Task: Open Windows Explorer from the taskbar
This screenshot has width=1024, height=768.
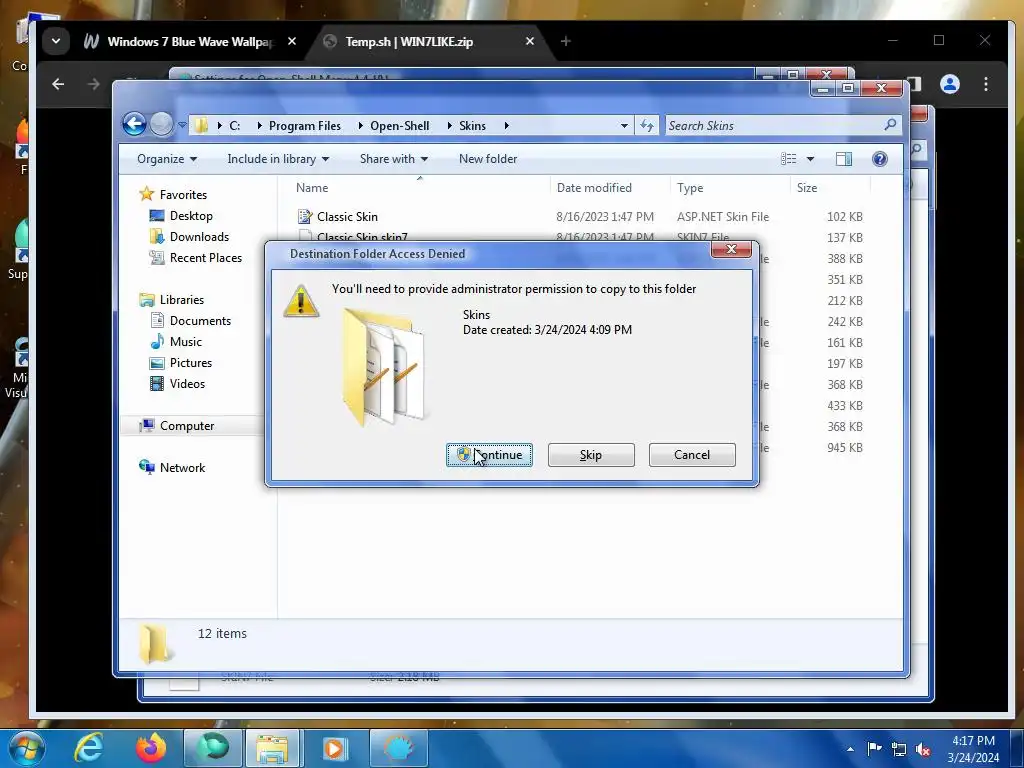Action: point(272,748)
